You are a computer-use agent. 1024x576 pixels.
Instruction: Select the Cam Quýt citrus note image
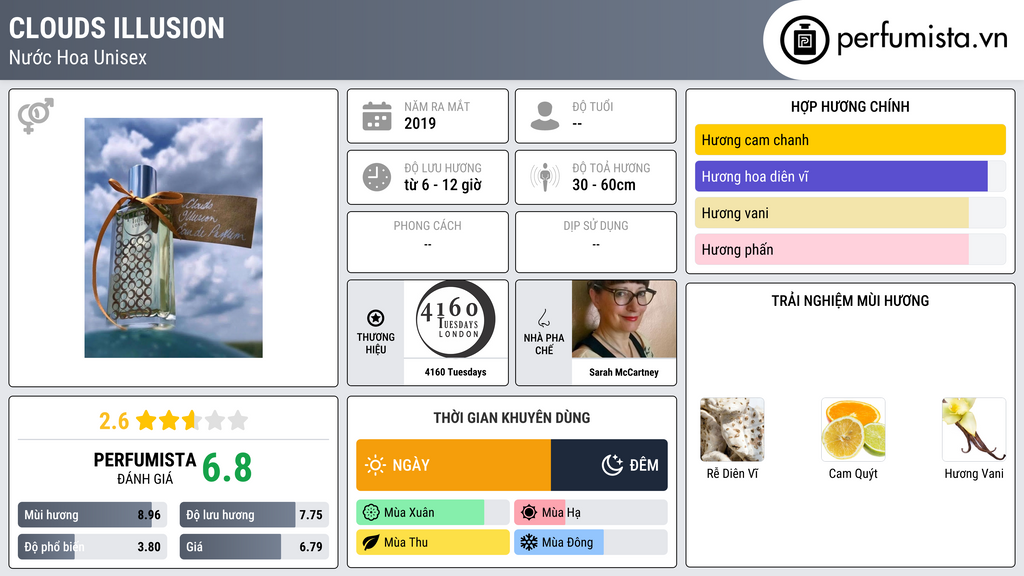pos(853,430)
